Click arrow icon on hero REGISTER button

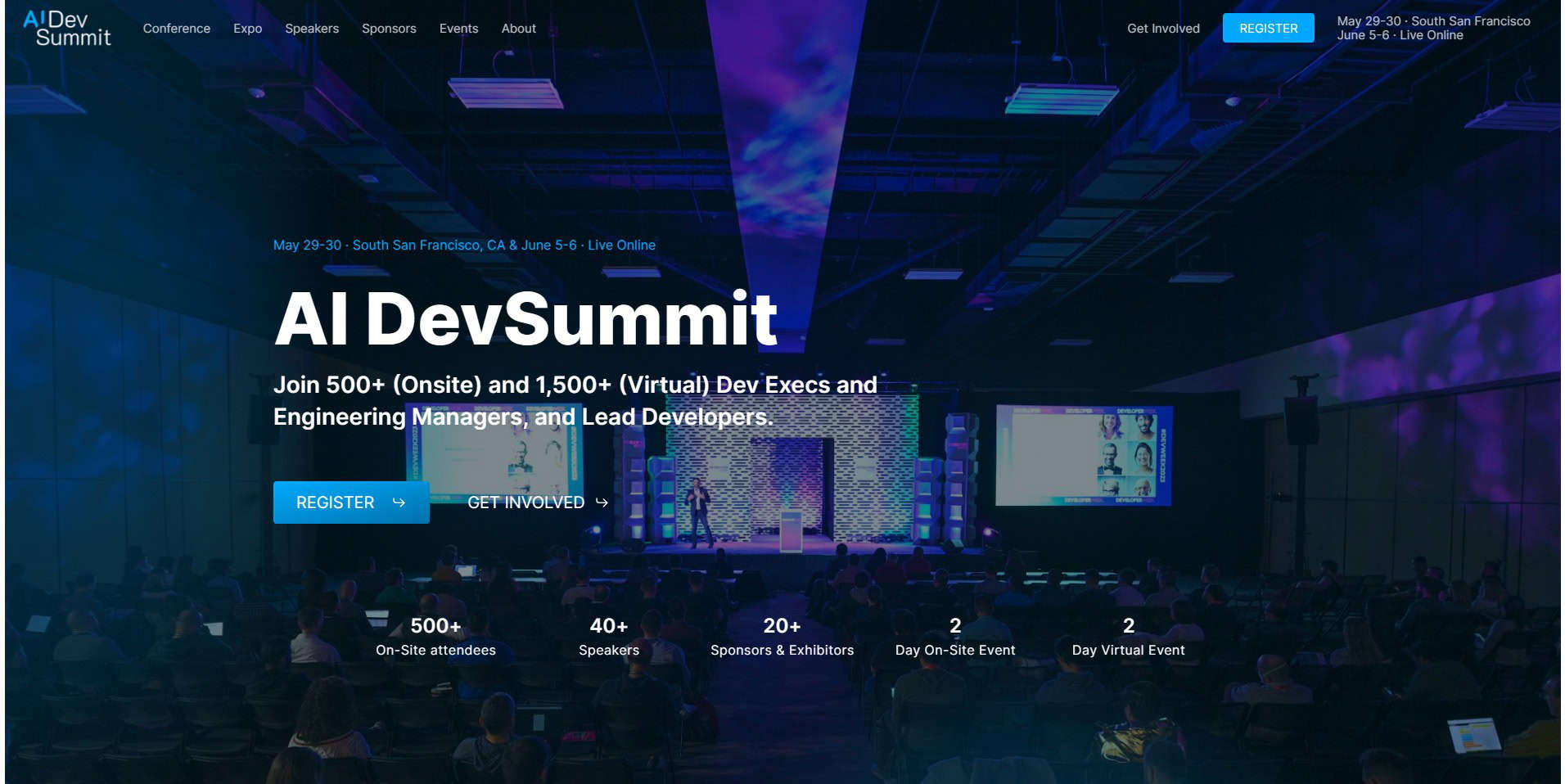399,502
